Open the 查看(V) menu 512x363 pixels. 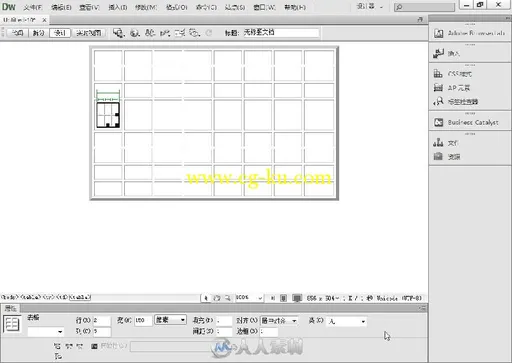(x=89, y=7)
